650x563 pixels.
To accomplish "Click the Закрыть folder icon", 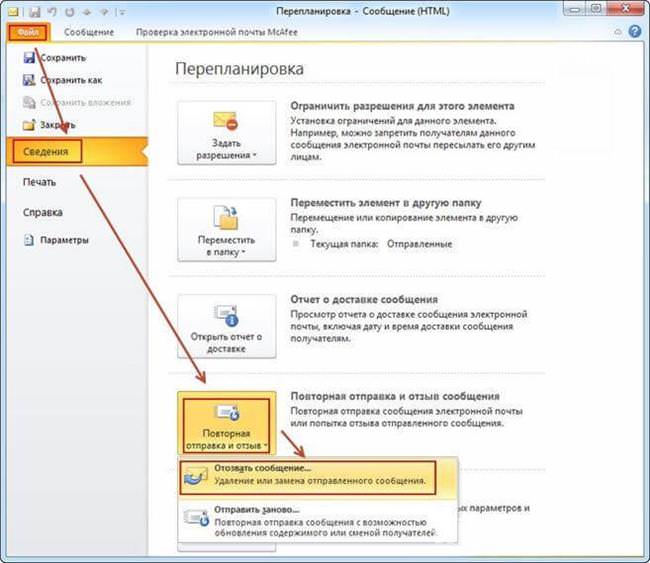I will [x=29, y=125].
